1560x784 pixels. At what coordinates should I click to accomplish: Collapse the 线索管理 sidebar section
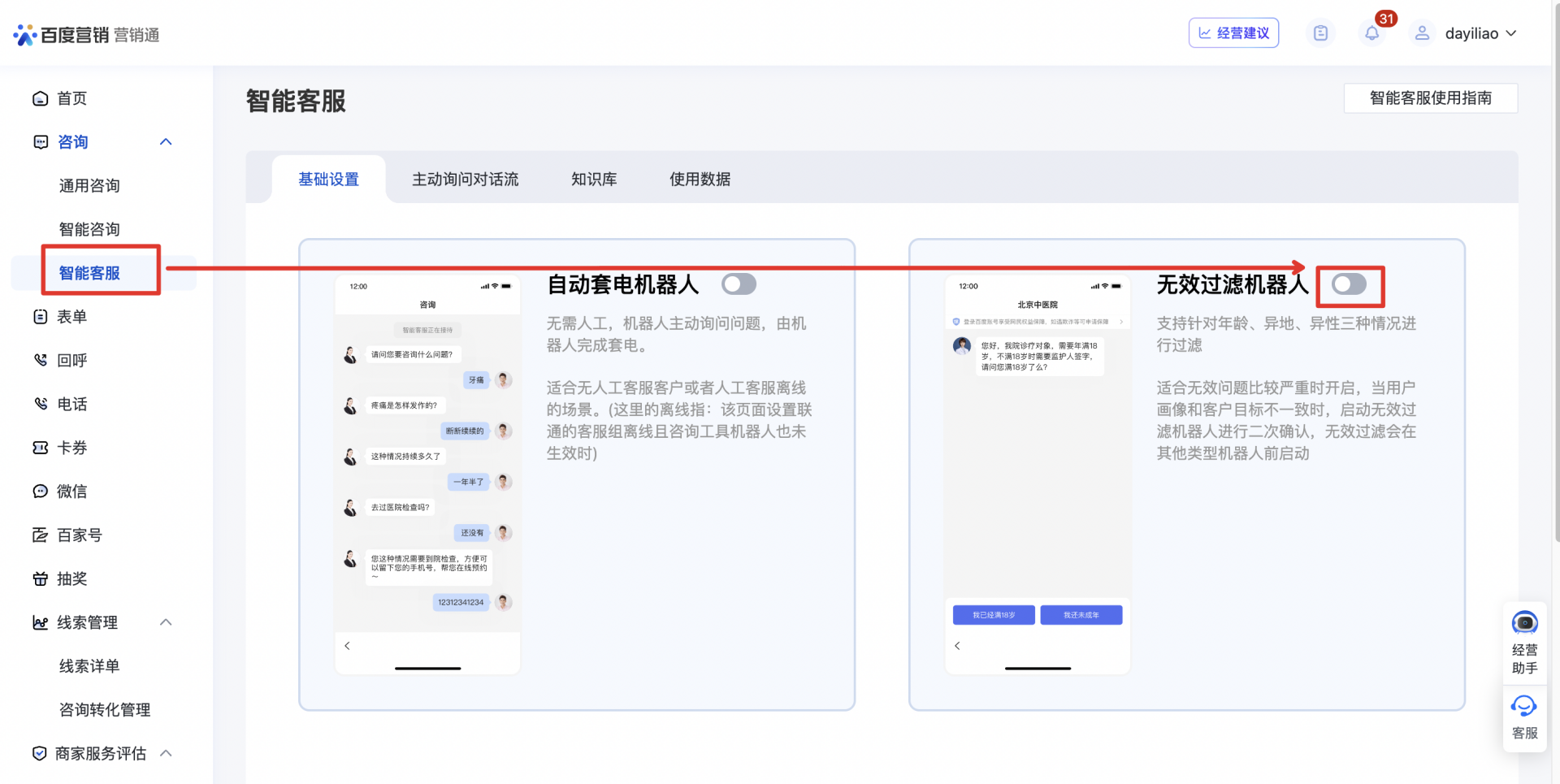tap(166, 622)
